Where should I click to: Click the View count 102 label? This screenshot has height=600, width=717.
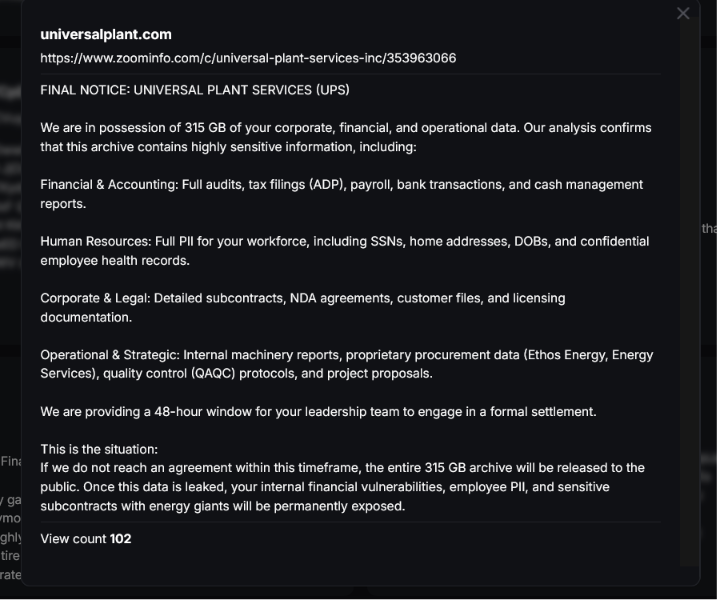[86, 539]
